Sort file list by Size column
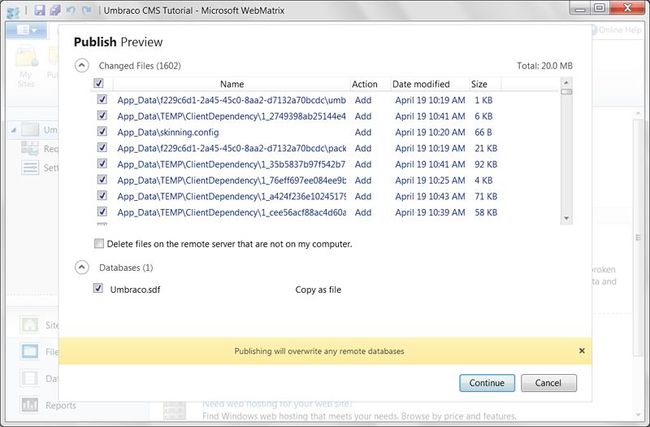The image size is (650, 427). tap(479, 84)
